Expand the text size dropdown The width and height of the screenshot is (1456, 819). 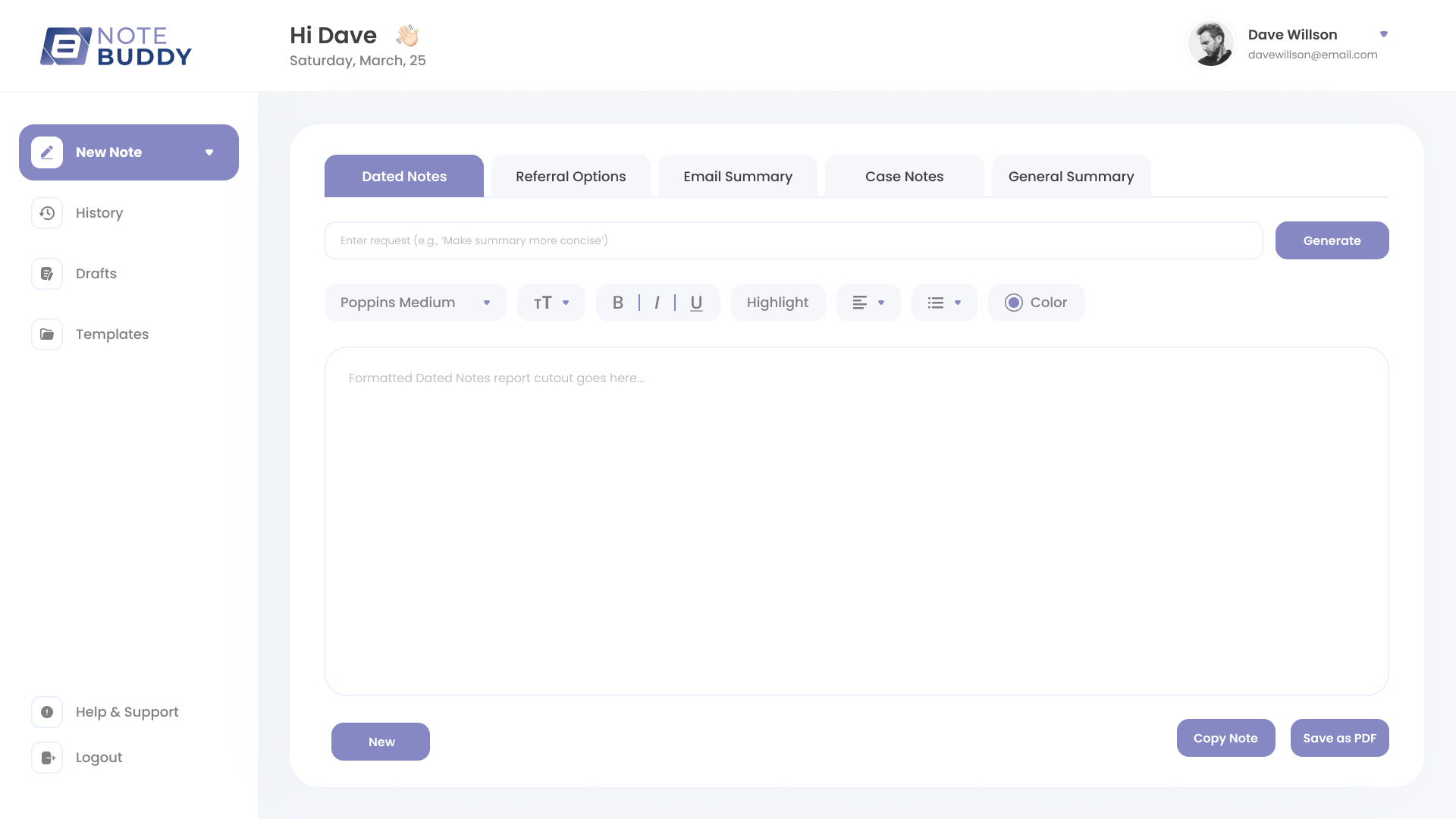point(551,303)
